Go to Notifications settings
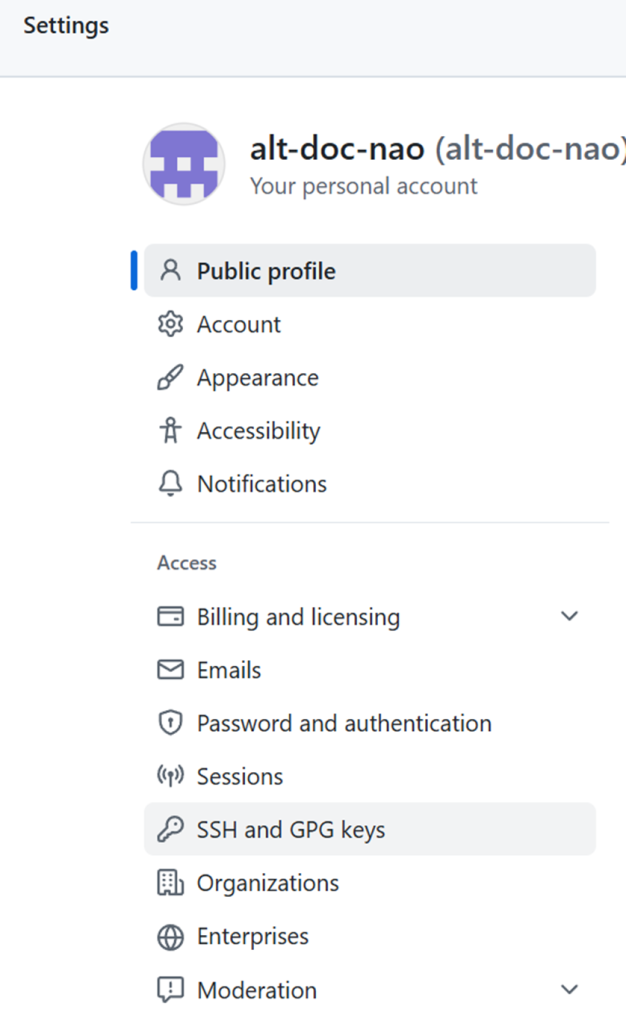The height and width of the screenshot is (1024, 626). coord(369,484)
